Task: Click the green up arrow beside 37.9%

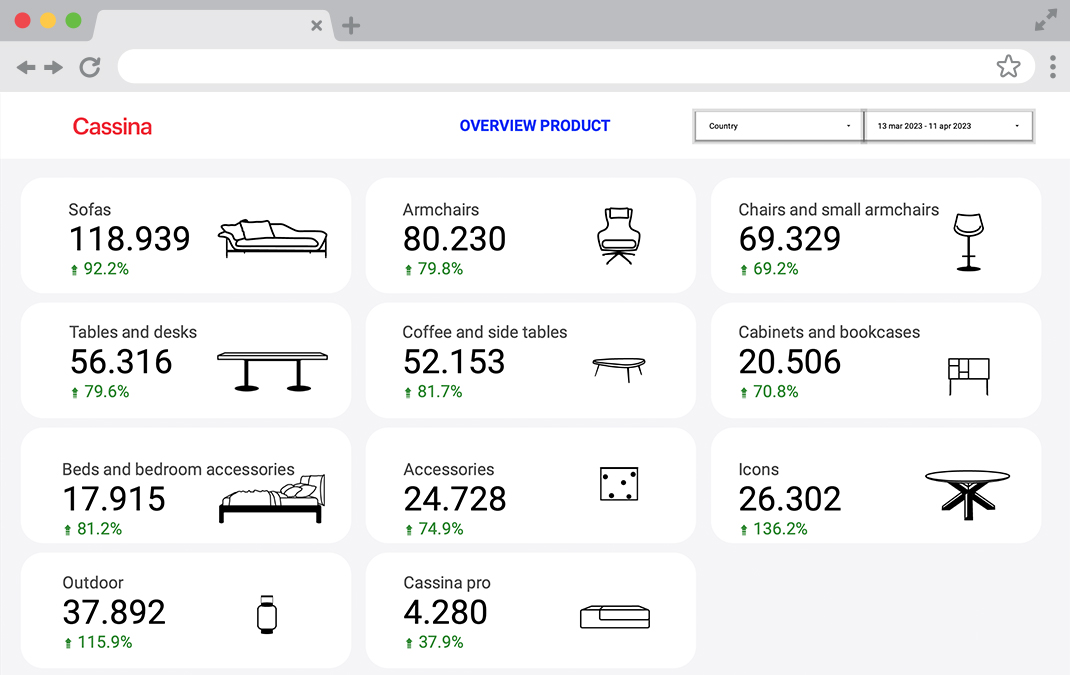Action: (409, 643)
